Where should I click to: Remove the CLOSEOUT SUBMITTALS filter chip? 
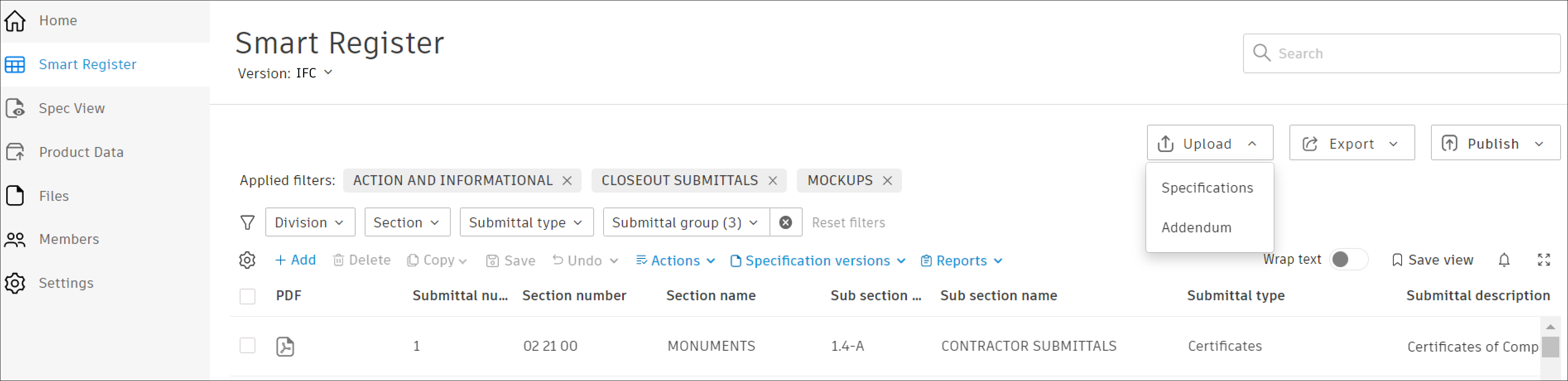pos(772,181)
